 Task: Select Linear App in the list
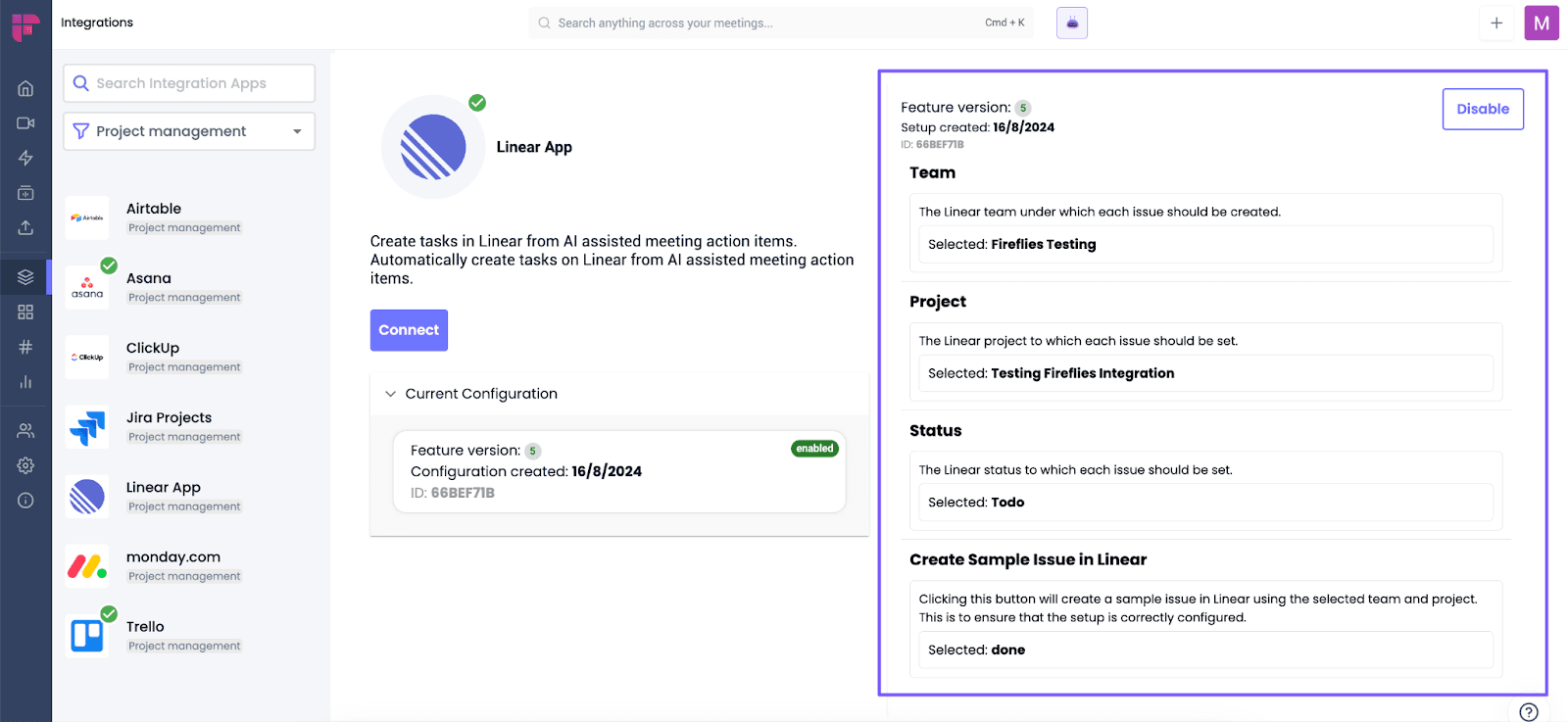coord(189,497)
